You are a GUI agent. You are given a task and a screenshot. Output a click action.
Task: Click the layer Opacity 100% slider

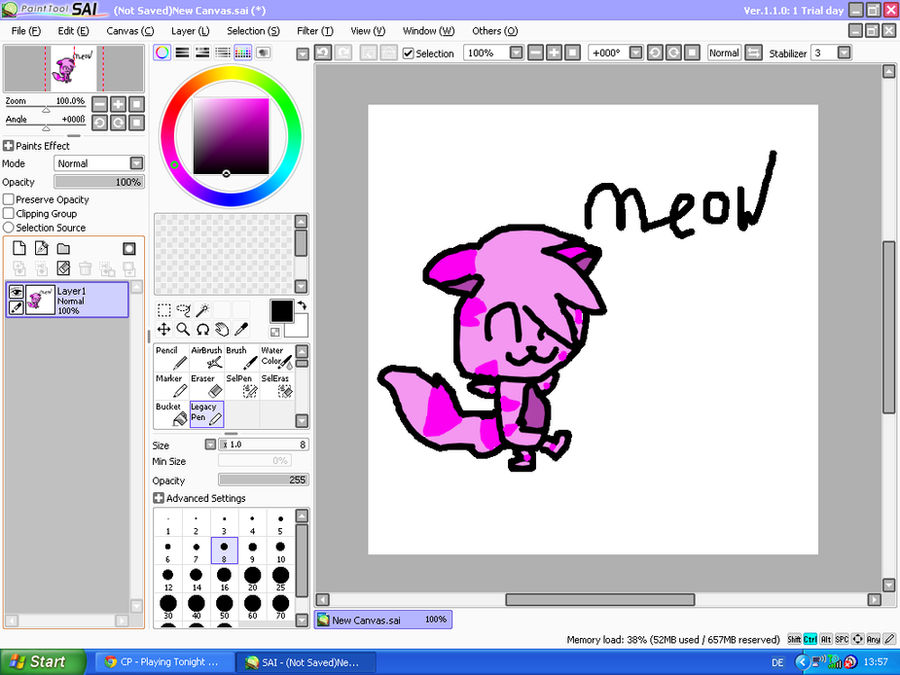(x=99, y=182)
